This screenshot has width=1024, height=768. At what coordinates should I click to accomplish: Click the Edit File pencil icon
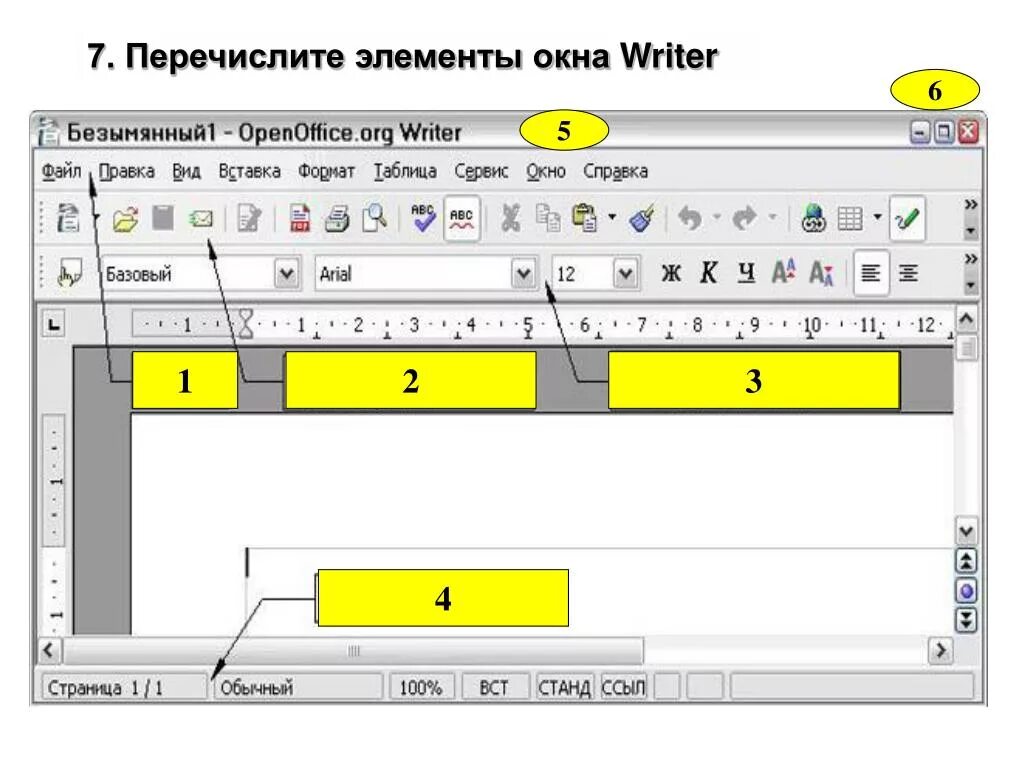[x=249, y=219]
